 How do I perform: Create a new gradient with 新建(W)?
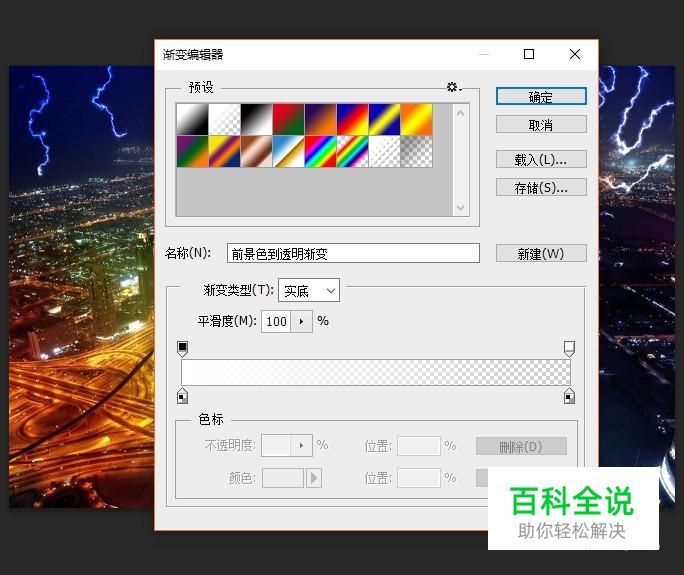point(541,253)
